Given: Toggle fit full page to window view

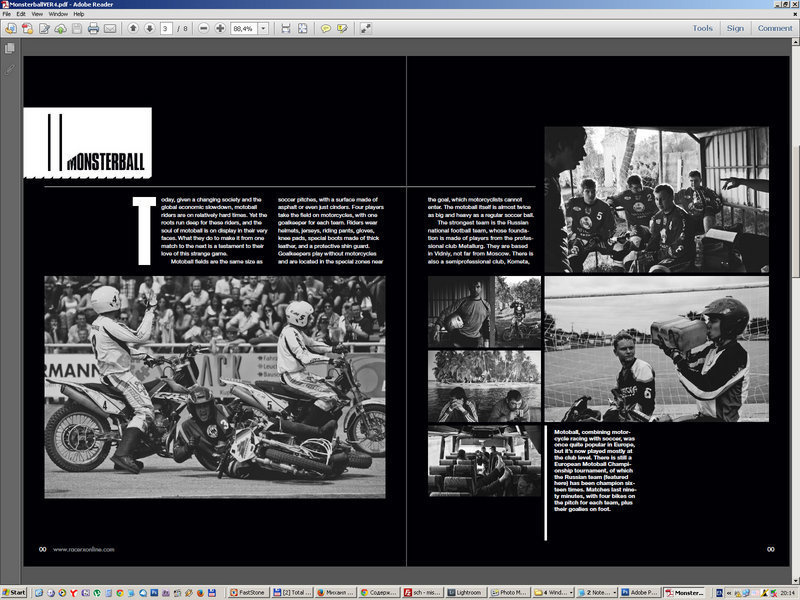Looking at the screenshot, I should pos(302,31).
